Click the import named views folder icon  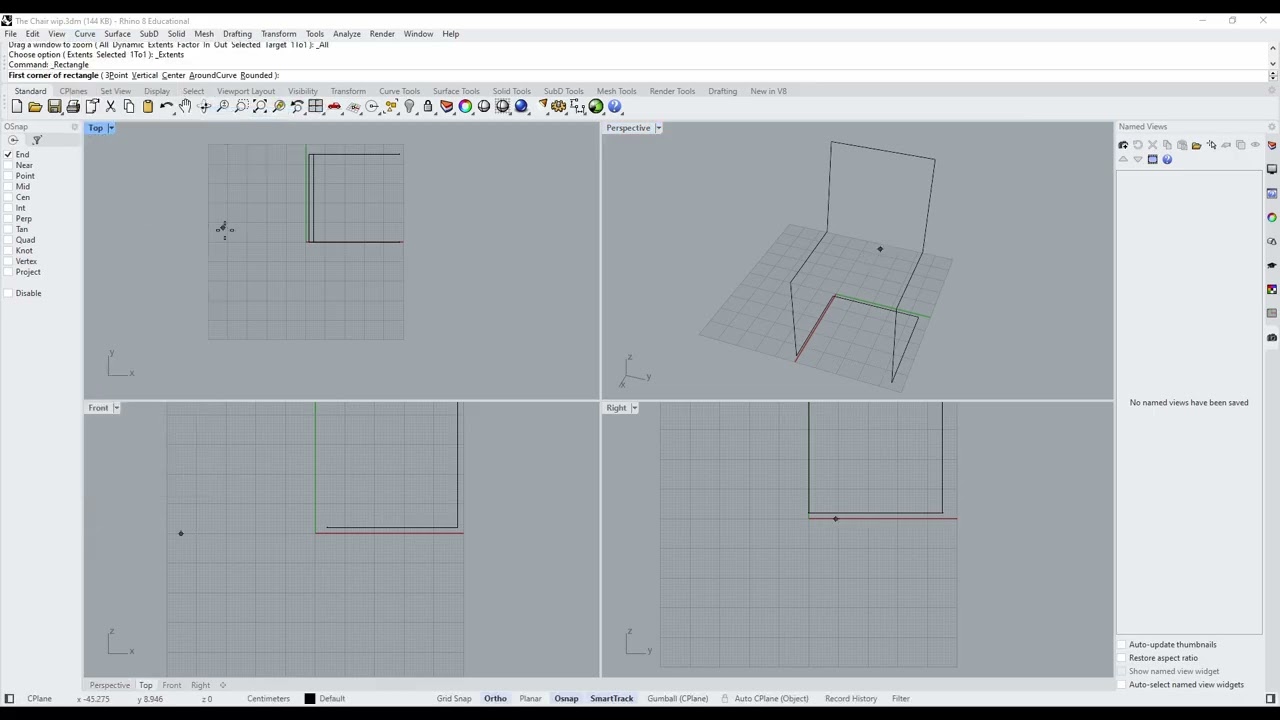coord(1196,145)
